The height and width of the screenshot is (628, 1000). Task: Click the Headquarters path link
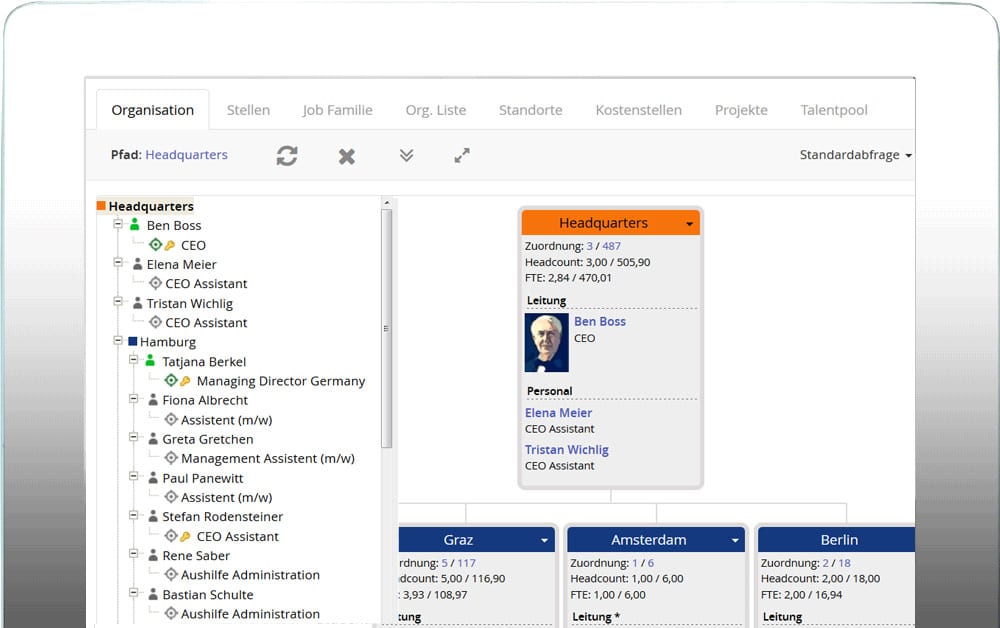(186, 154)
